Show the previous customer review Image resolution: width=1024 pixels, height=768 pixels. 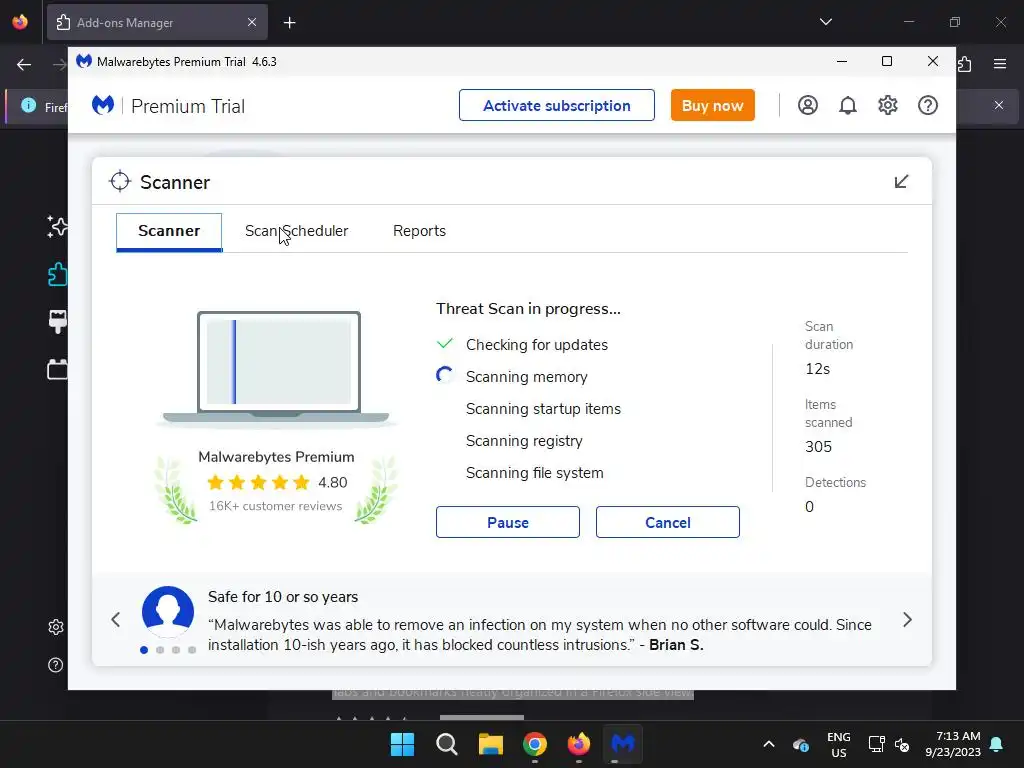click(116, 620)
